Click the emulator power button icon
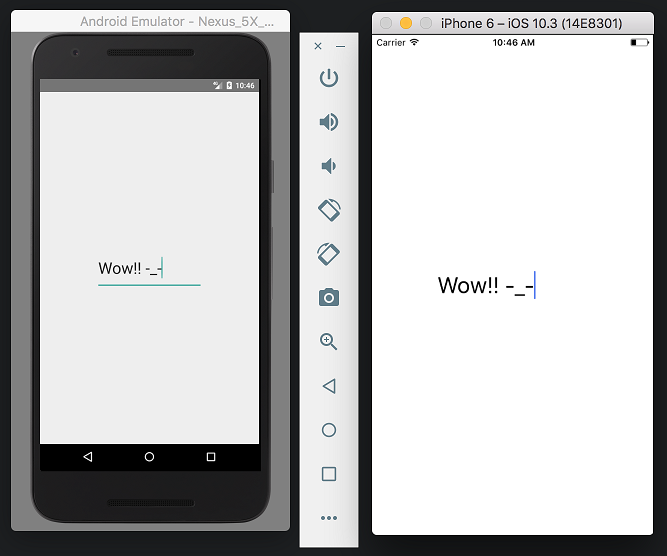 [329, 78]
